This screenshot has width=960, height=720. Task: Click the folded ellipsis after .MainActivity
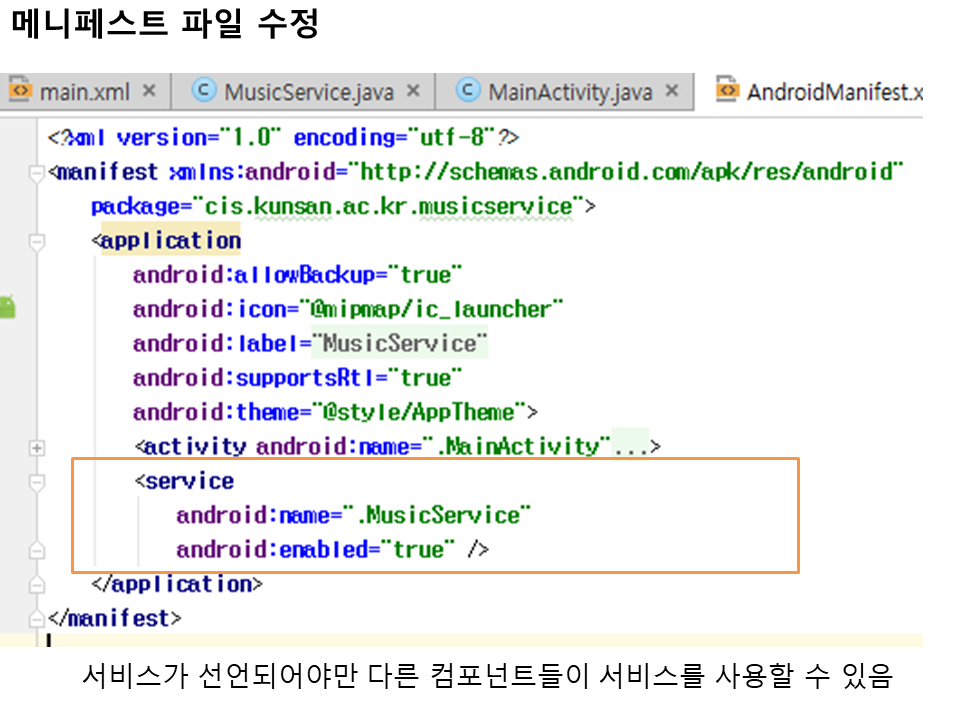click(630, 446)
